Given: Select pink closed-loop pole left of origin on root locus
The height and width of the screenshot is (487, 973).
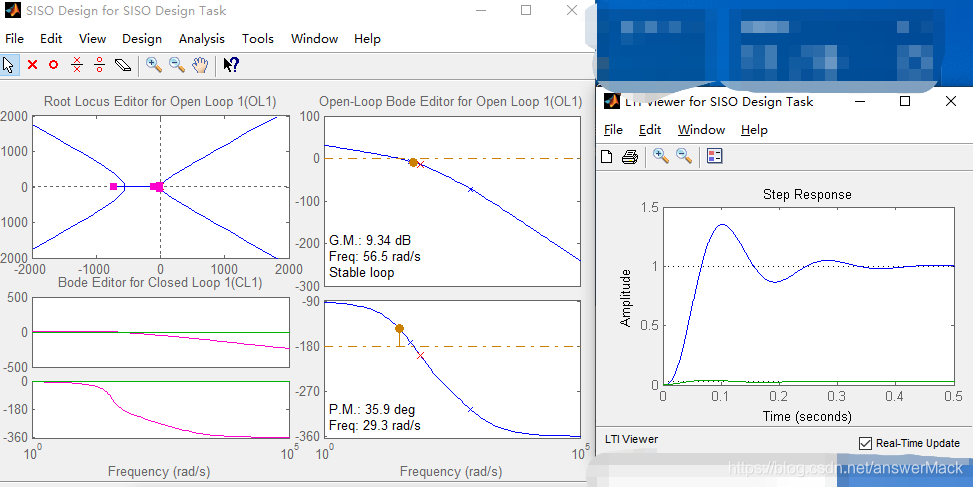Looking at the screenshot, I should [114, 187].
